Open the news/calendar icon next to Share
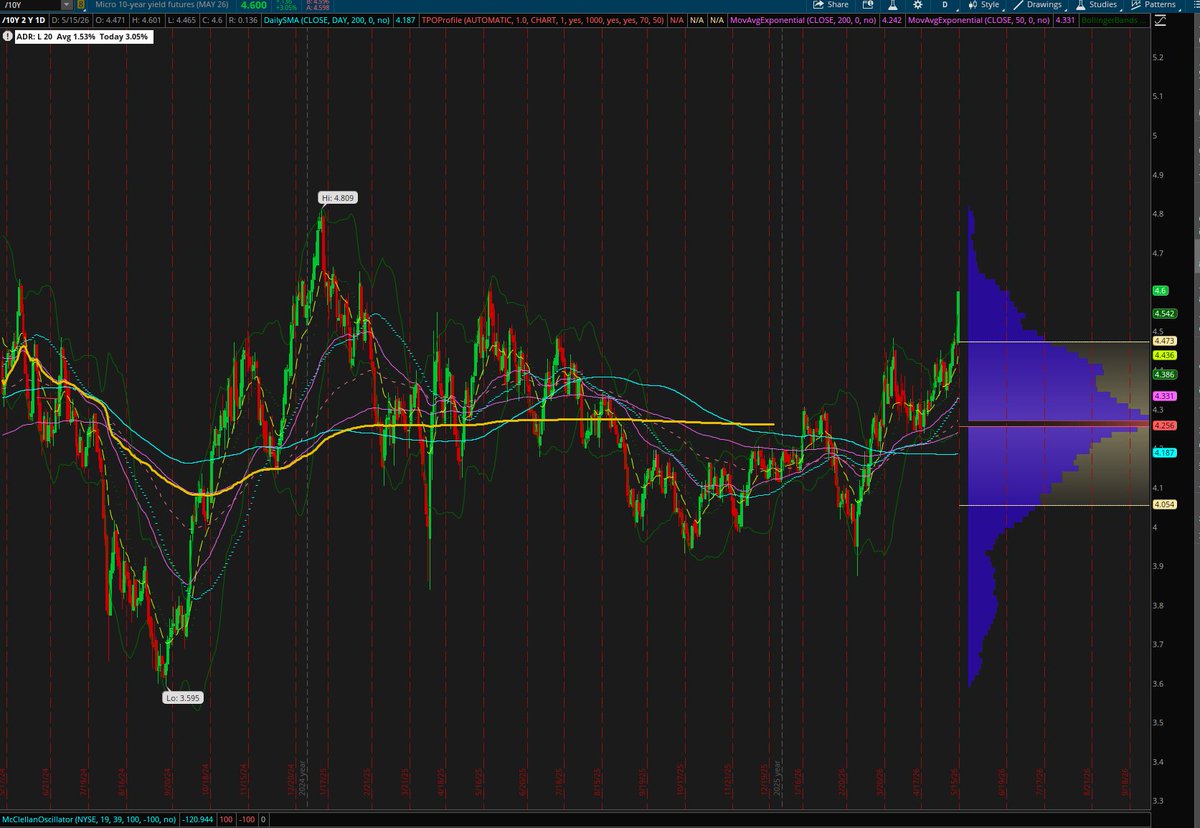Image resolution: width=1200 pixels, height=828 pixels. coord(867,5)
